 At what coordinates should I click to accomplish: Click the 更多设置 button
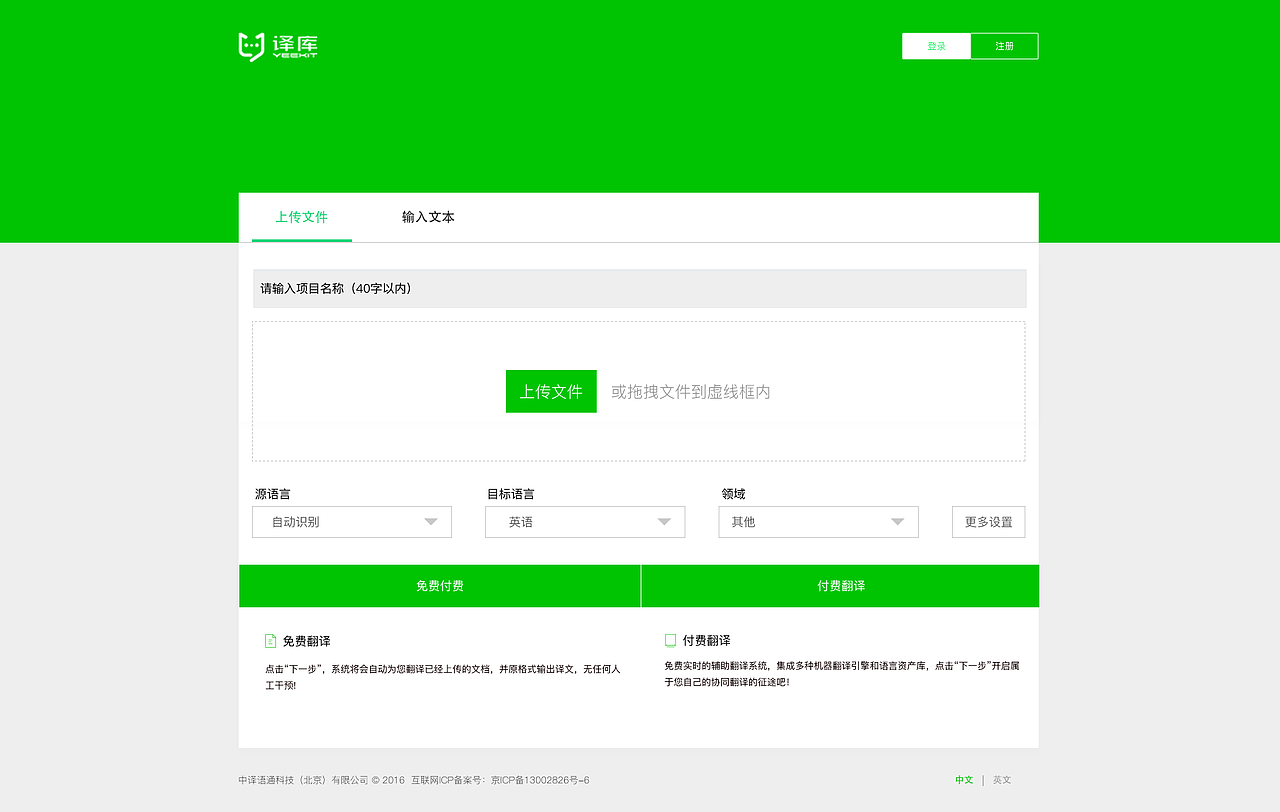[x=988, y=522]
